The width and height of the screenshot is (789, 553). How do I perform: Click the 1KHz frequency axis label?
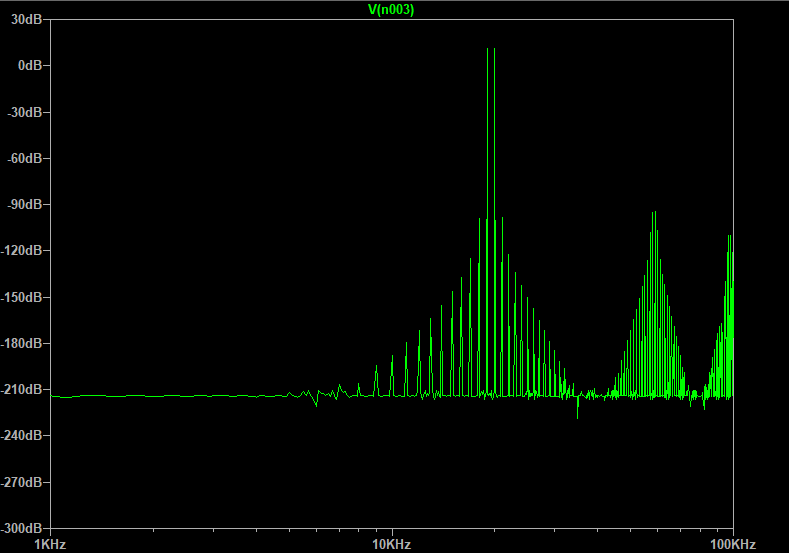[50, 544]
